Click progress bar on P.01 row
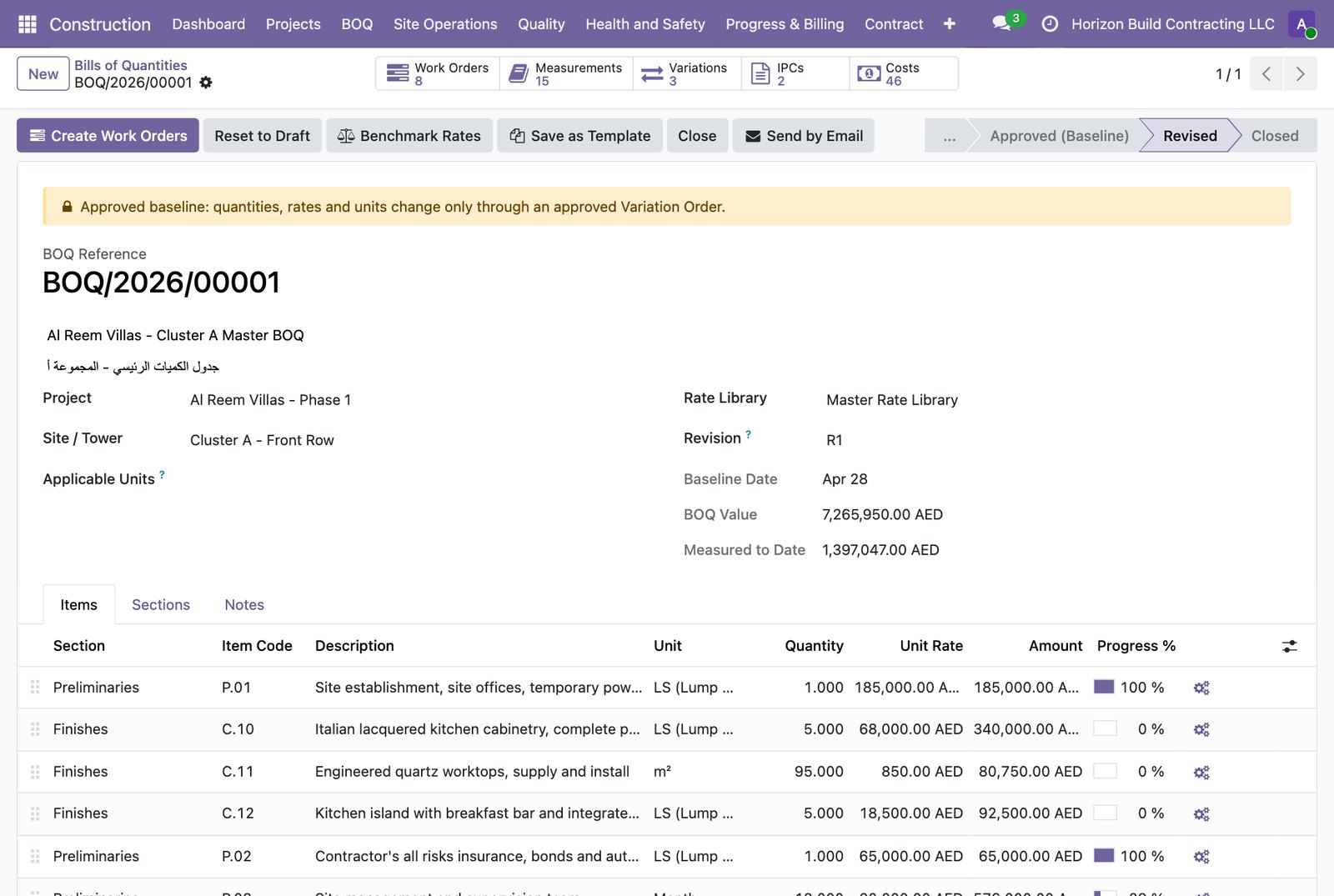Image resolution: width=1334 pixels, height=896 pixels. point(1104,687)
